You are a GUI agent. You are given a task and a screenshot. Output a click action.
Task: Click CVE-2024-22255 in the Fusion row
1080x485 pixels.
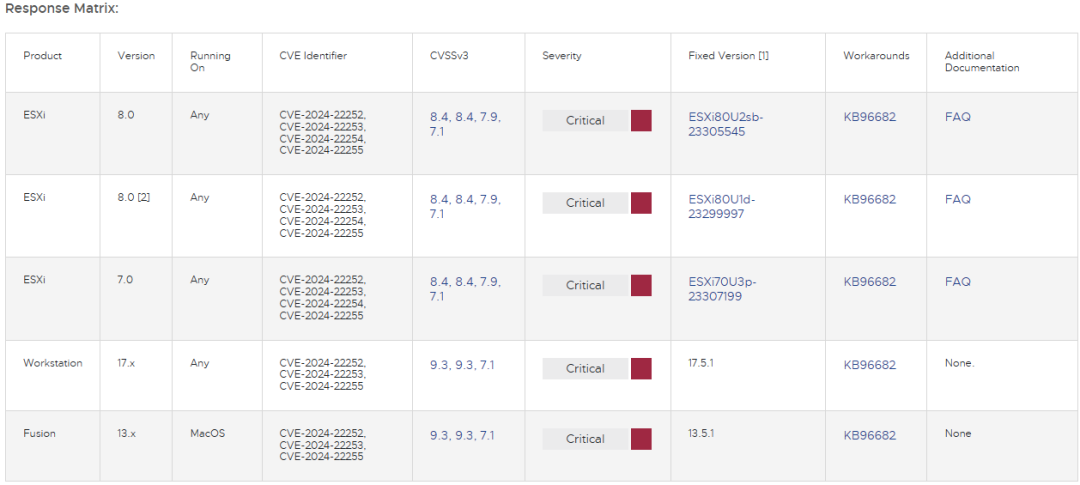tap(321, 455)
